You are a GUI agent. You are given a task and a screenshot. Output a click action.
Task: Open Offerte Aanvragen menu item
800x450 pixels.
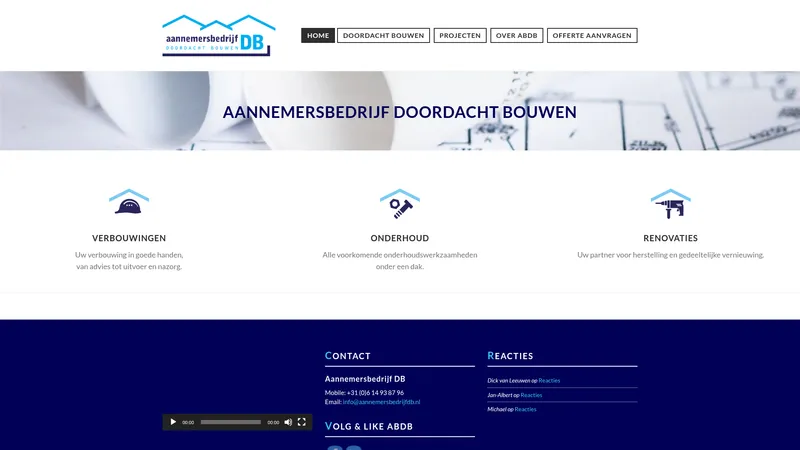[592, 35]
